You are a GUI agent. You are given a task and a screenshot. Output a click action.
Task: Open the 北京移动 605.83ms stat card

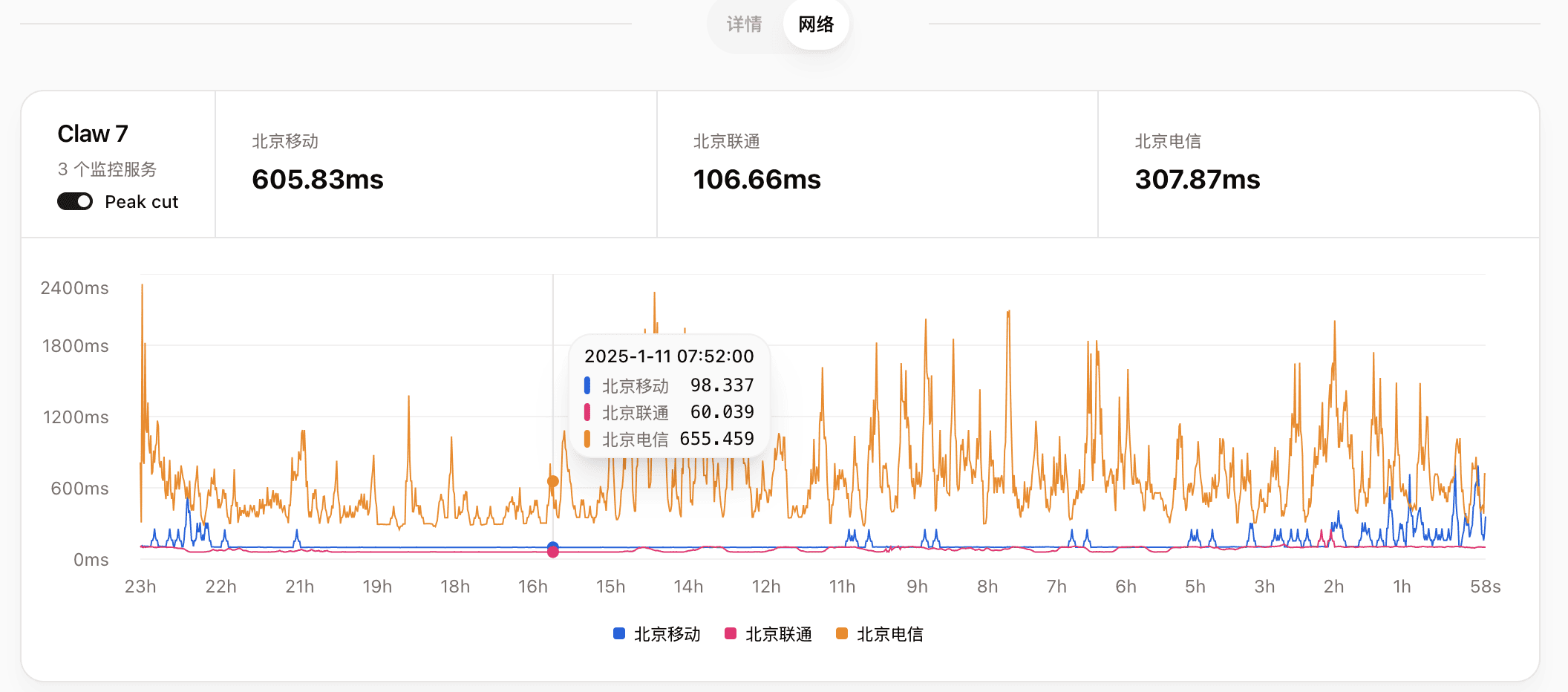click(x=436, y=164)
